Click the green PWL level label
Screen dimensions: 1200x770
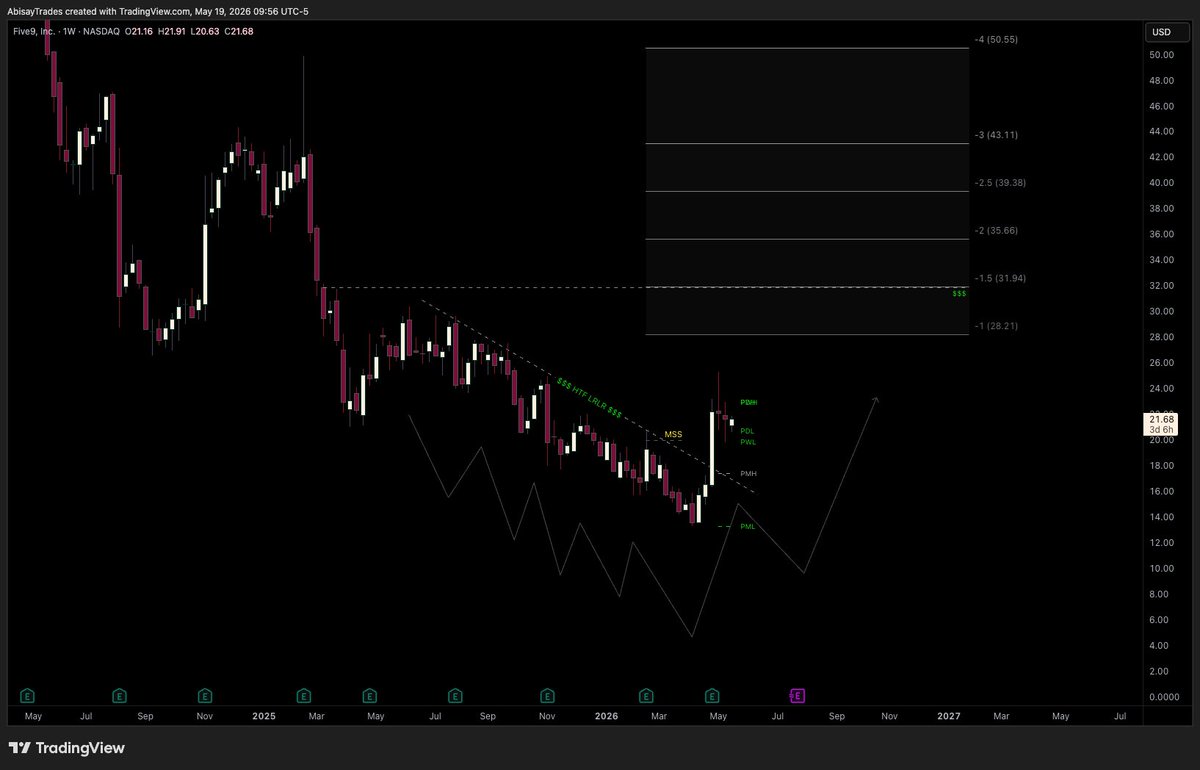[748, 442]
